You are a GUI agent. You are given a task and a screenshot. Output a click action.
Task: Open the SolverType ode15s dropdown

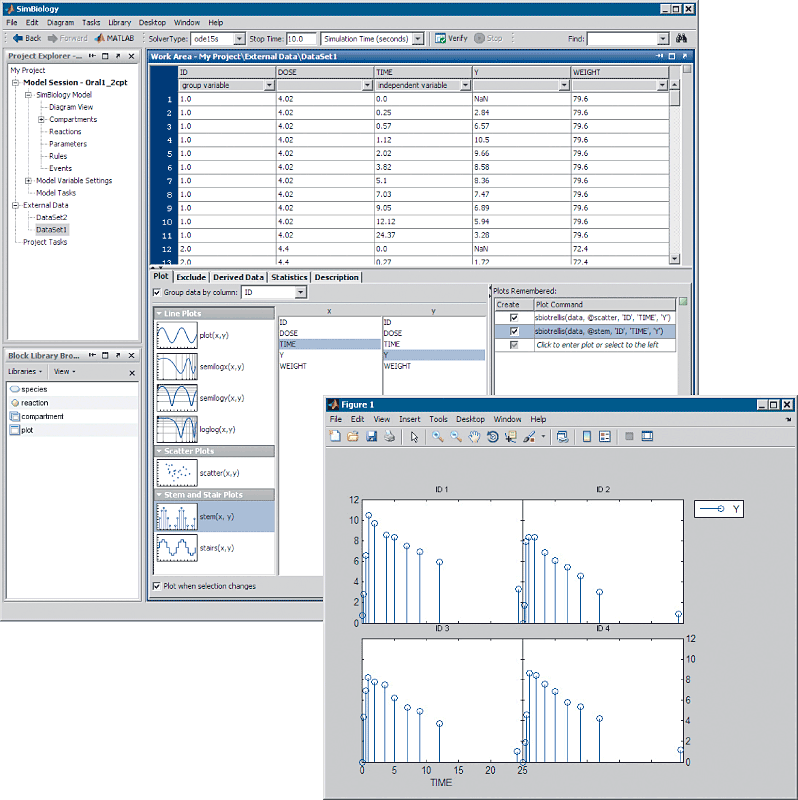(x=239, y=39)
